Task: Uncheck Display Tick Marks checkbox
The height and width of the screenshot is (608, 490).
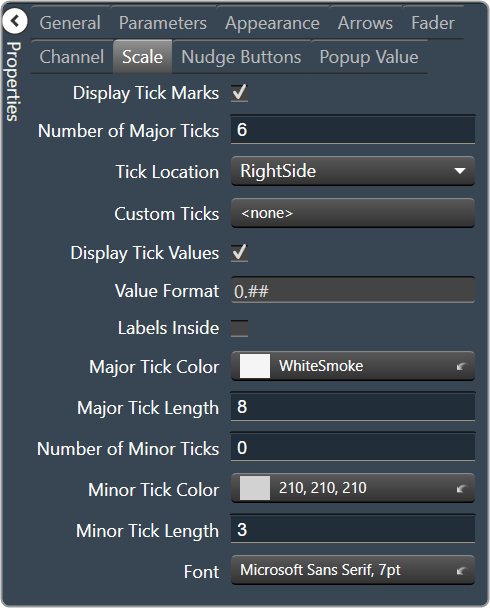Action: pos(239,93)
